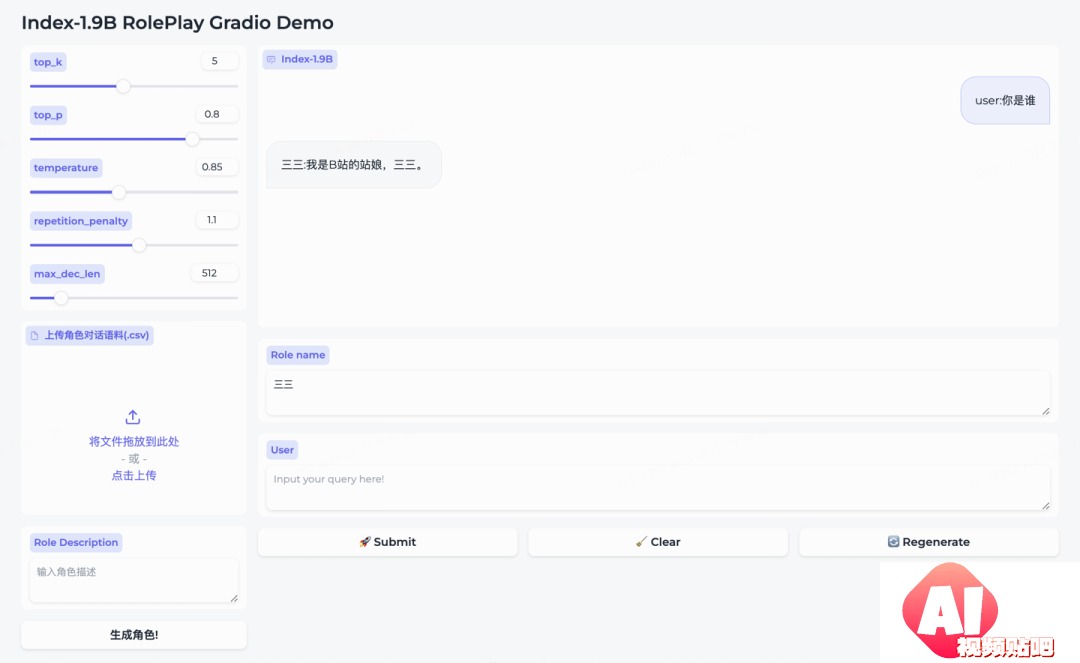Click the 生成角色! button
1080x663 pixels.
click(134, 635)
